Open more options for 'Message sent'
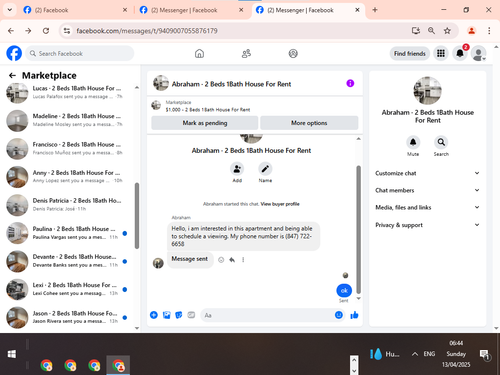The height and width of the screenshot is (375, 500). tap(243, 260)
